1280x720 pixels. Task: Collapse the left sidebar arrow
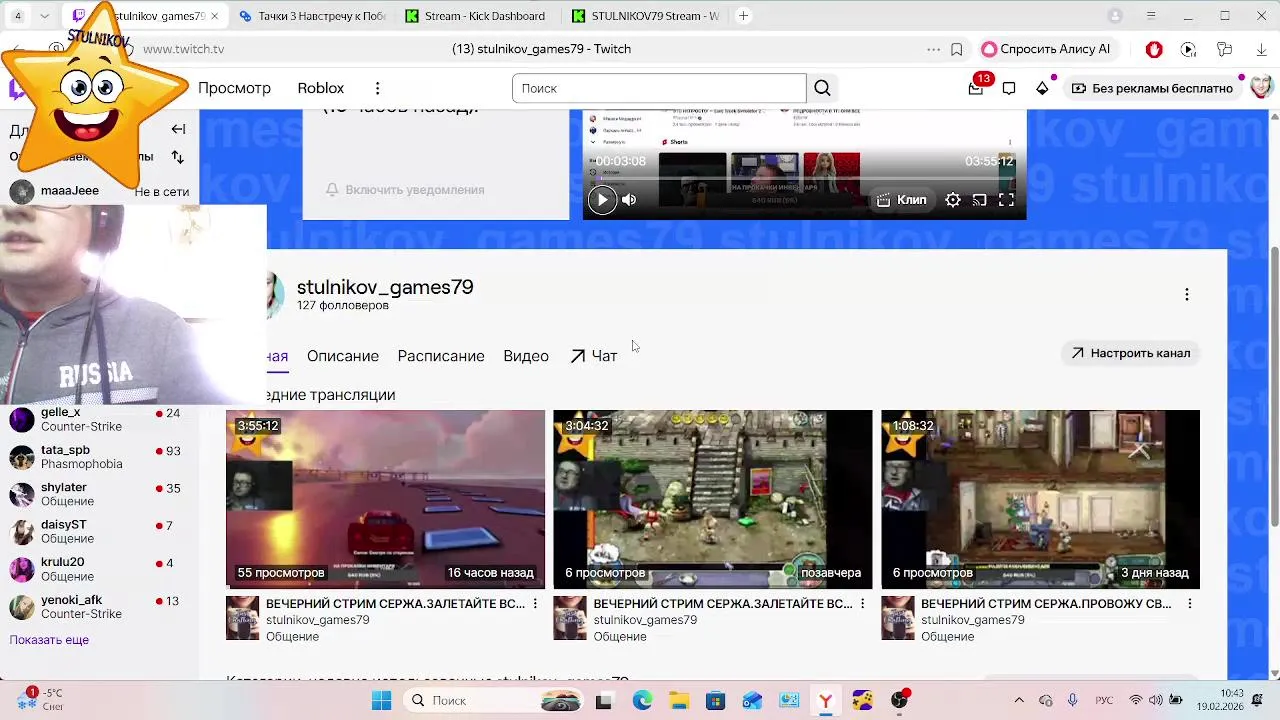click(x=178, y=129)
